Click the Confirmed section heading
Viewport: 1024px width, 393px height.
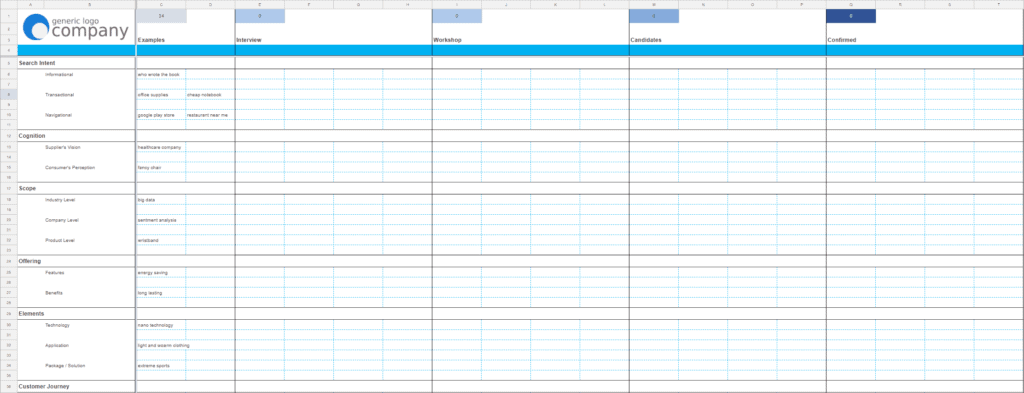(842, 40)
